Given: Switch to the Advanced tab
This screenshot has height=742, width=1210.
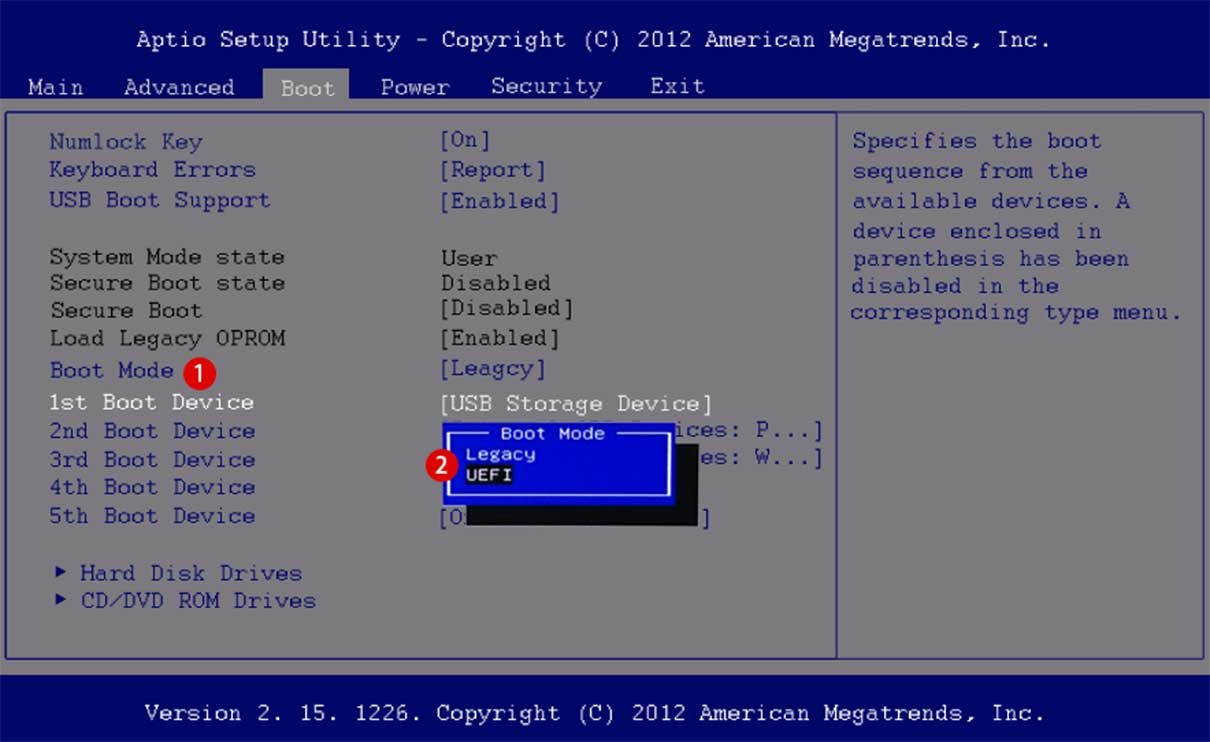Looking at the screenshot, I should point(179,87).
